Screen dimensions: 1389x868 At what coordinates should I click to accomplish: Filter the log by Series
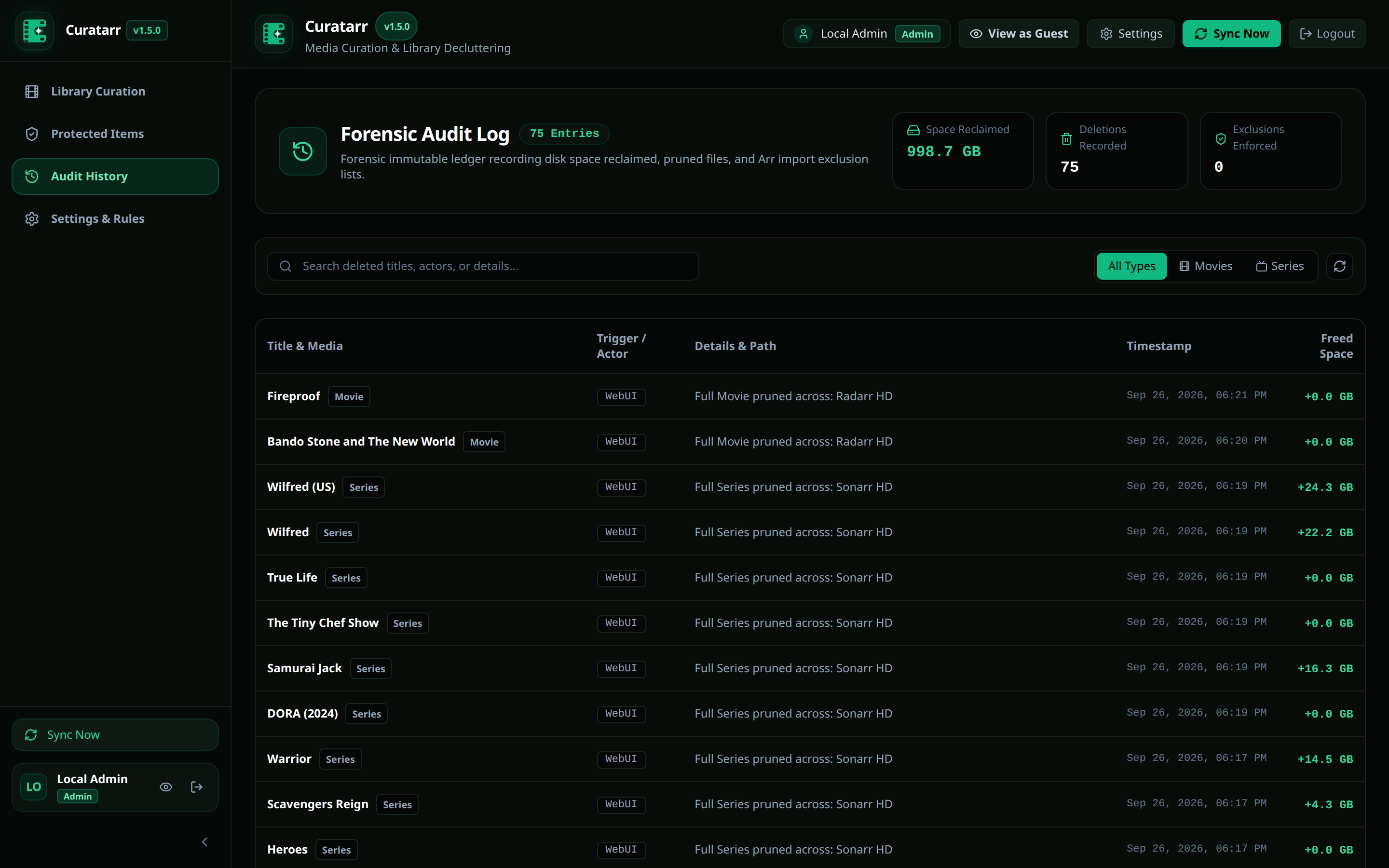point(1280,266)
